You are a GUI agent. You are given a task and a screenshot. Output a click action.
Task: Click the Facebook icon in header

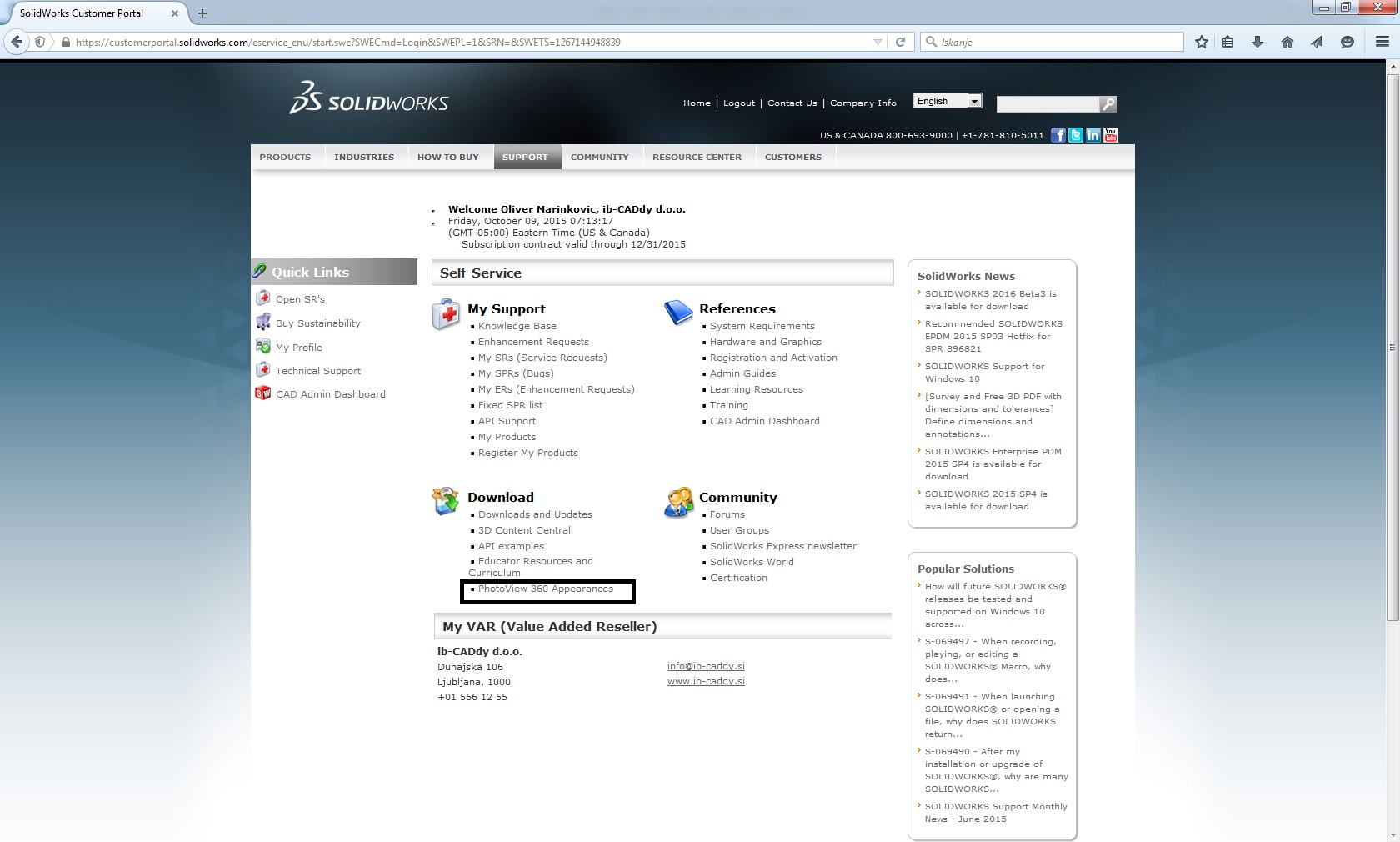pos(1057,135)
